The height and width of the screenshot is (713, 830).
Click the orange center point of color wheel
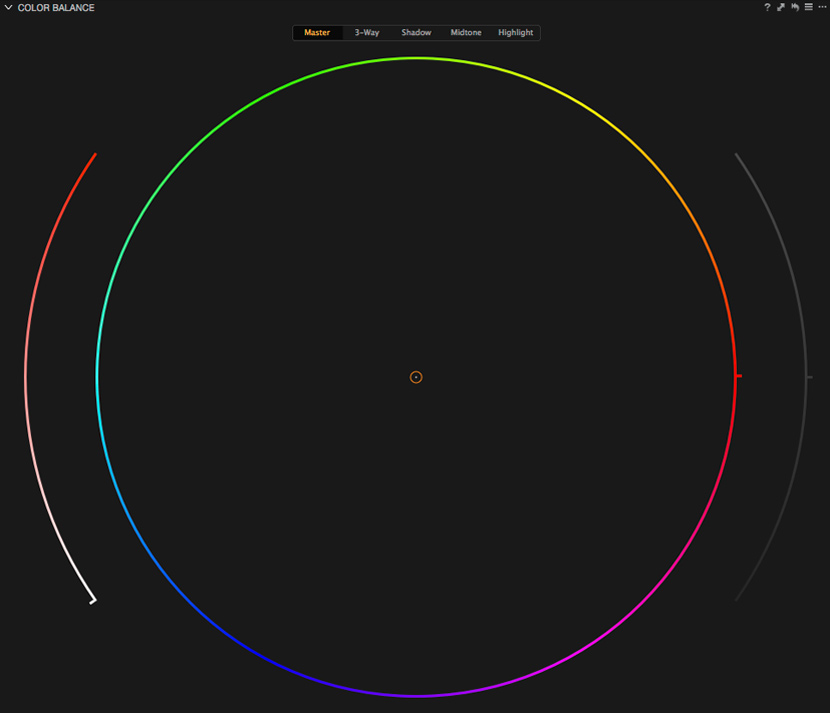[x=416, y=377]
